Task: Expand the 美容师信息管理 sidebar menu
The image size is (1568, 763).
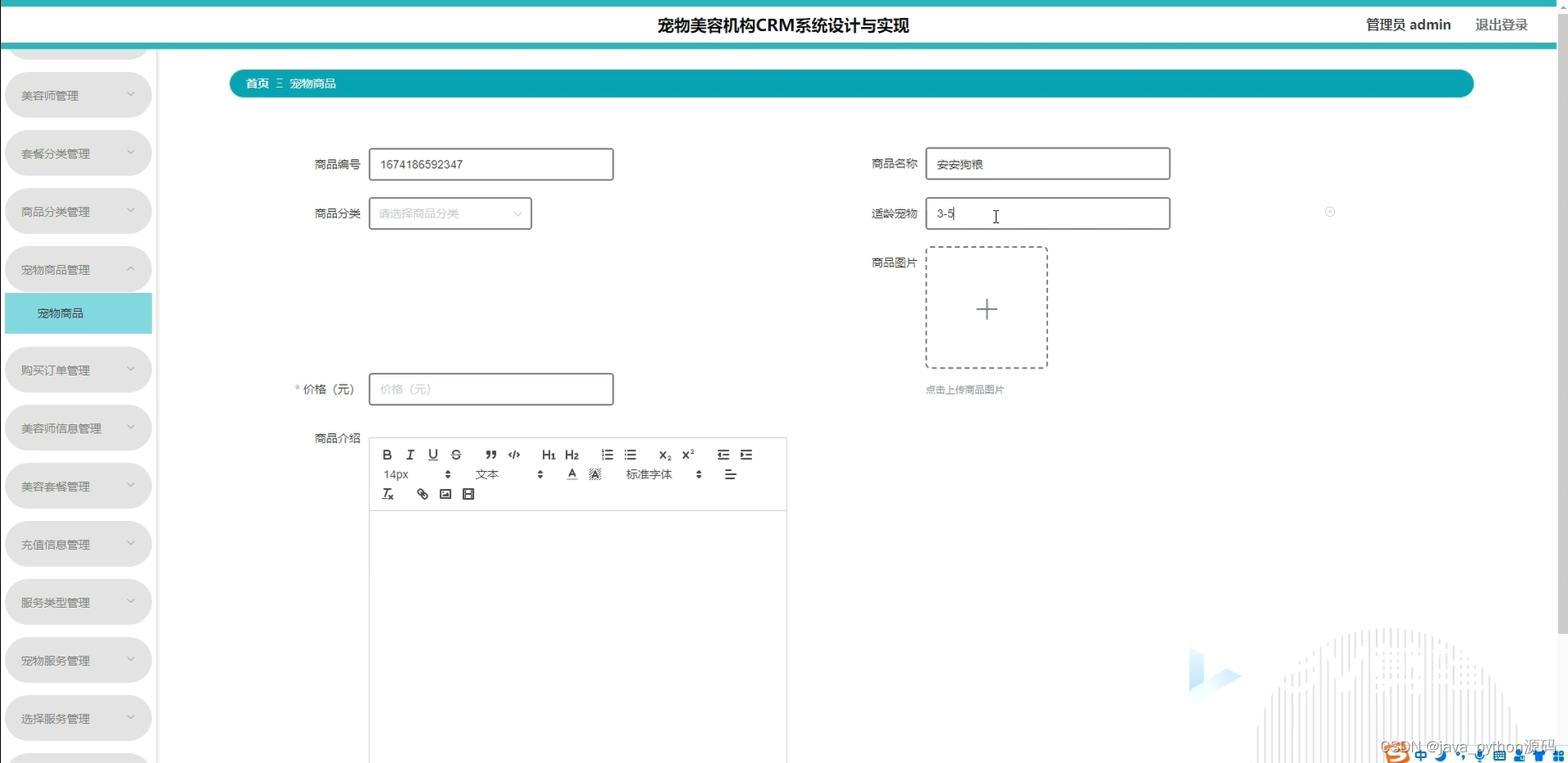Action: click(x=78, y=428)
